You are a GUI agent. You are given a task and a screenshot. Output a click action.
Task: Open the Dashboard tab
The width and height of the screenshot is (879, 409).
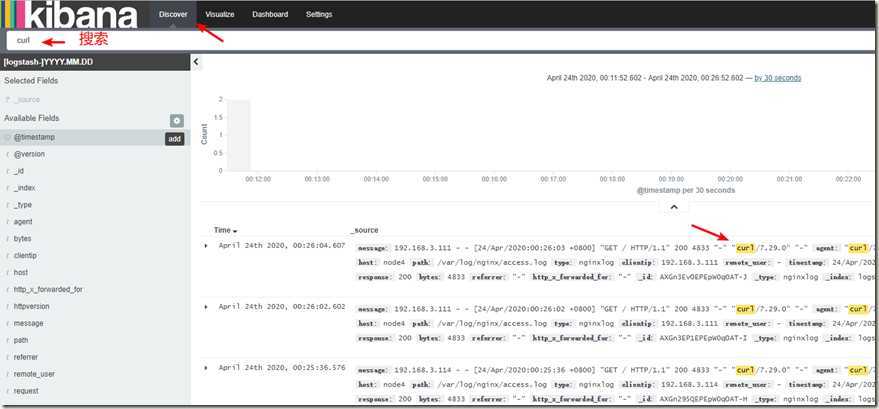click(270, 15)
